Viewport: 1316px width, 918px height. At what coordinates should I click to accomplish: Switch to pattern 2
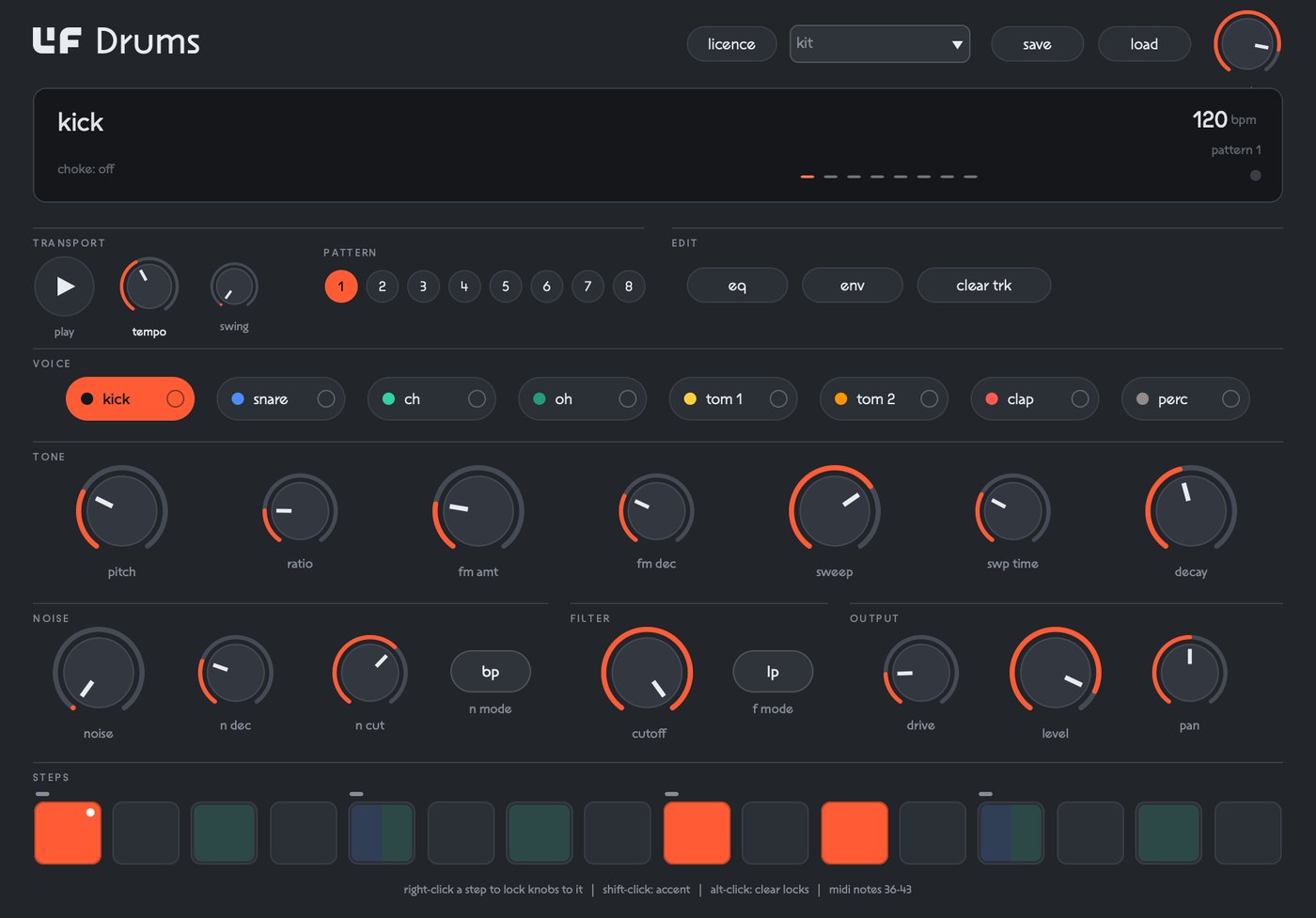pos(382,287)
